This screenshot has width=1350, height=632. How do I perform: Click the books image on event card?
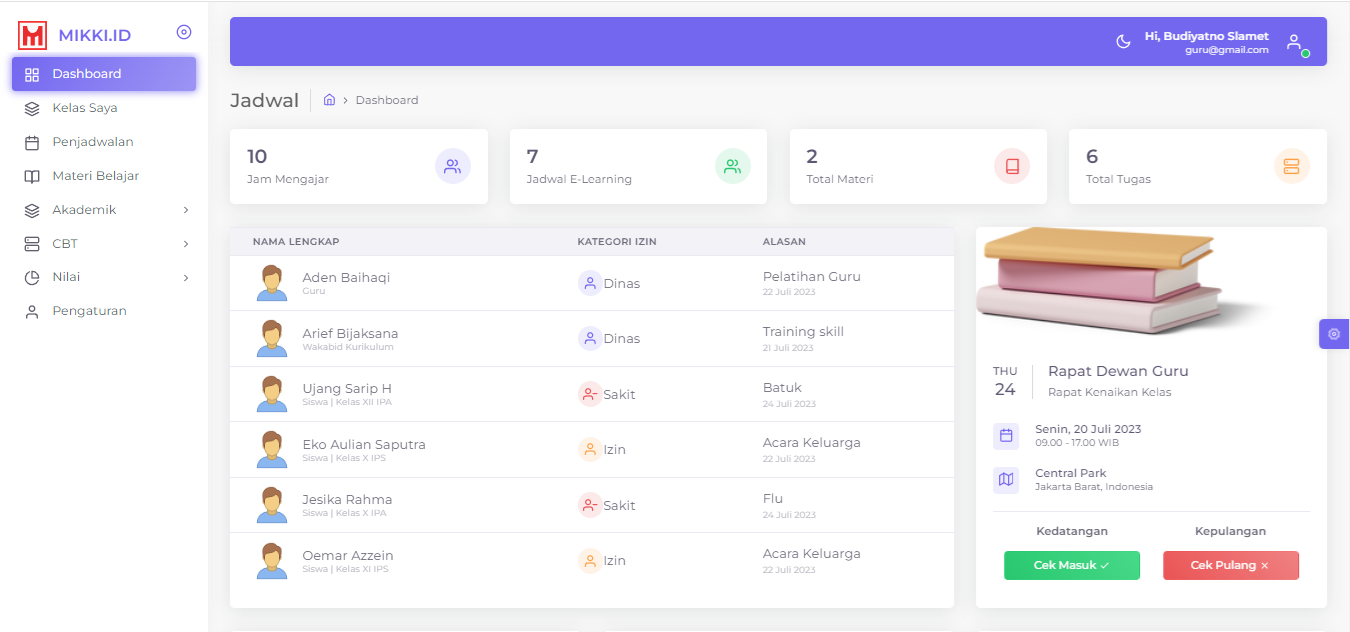1100,280
